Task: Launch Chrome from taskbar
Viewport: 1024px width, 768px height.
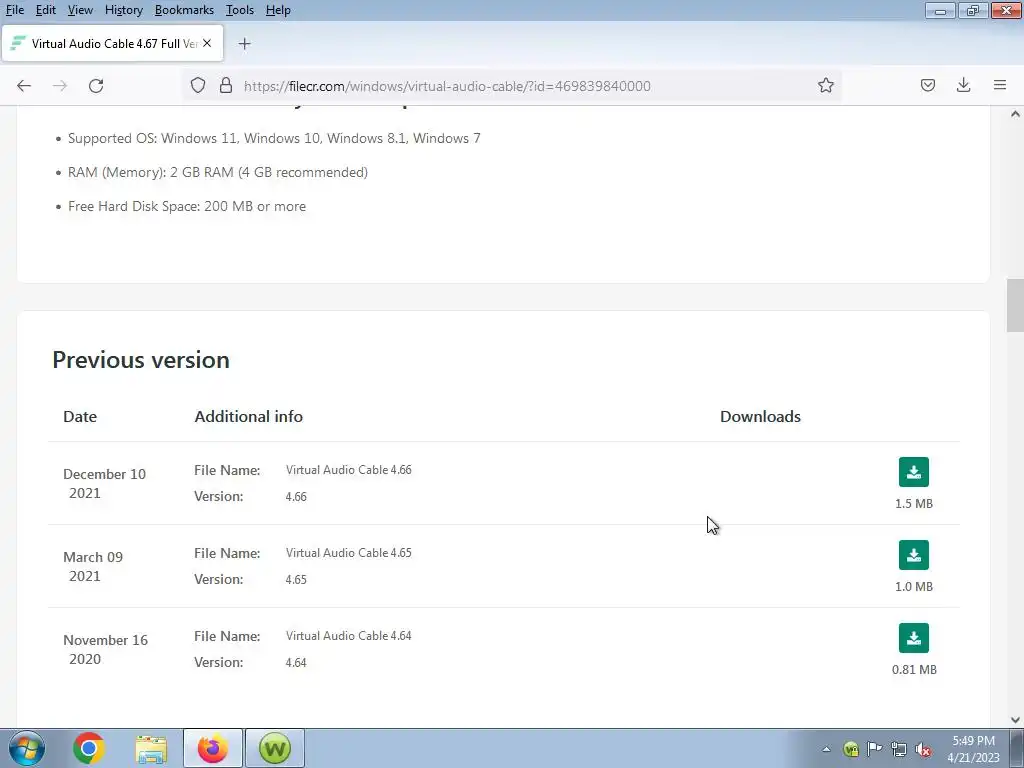Action: [x=89, y=748]
